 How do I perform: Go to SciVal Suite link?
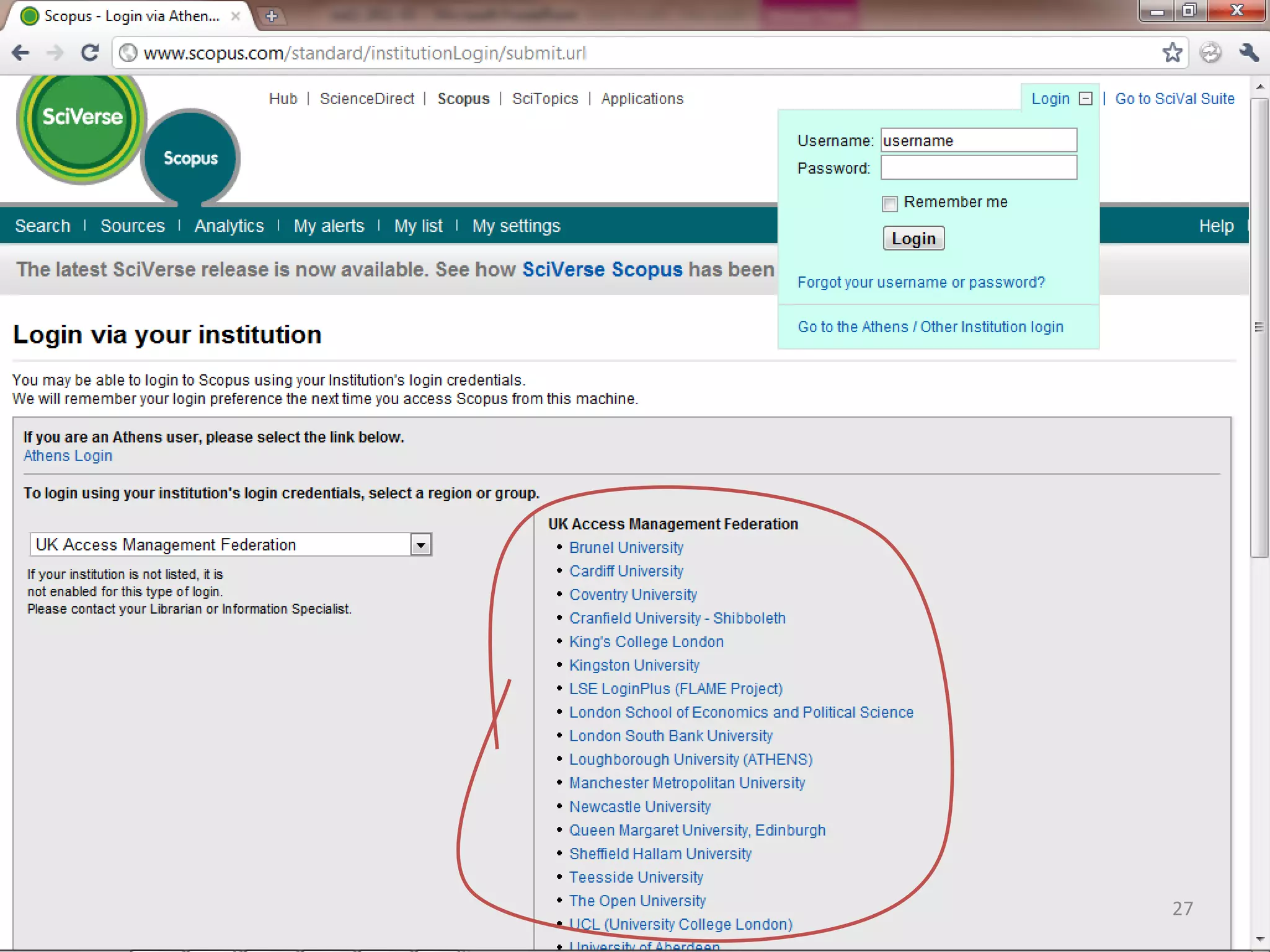1175,99
